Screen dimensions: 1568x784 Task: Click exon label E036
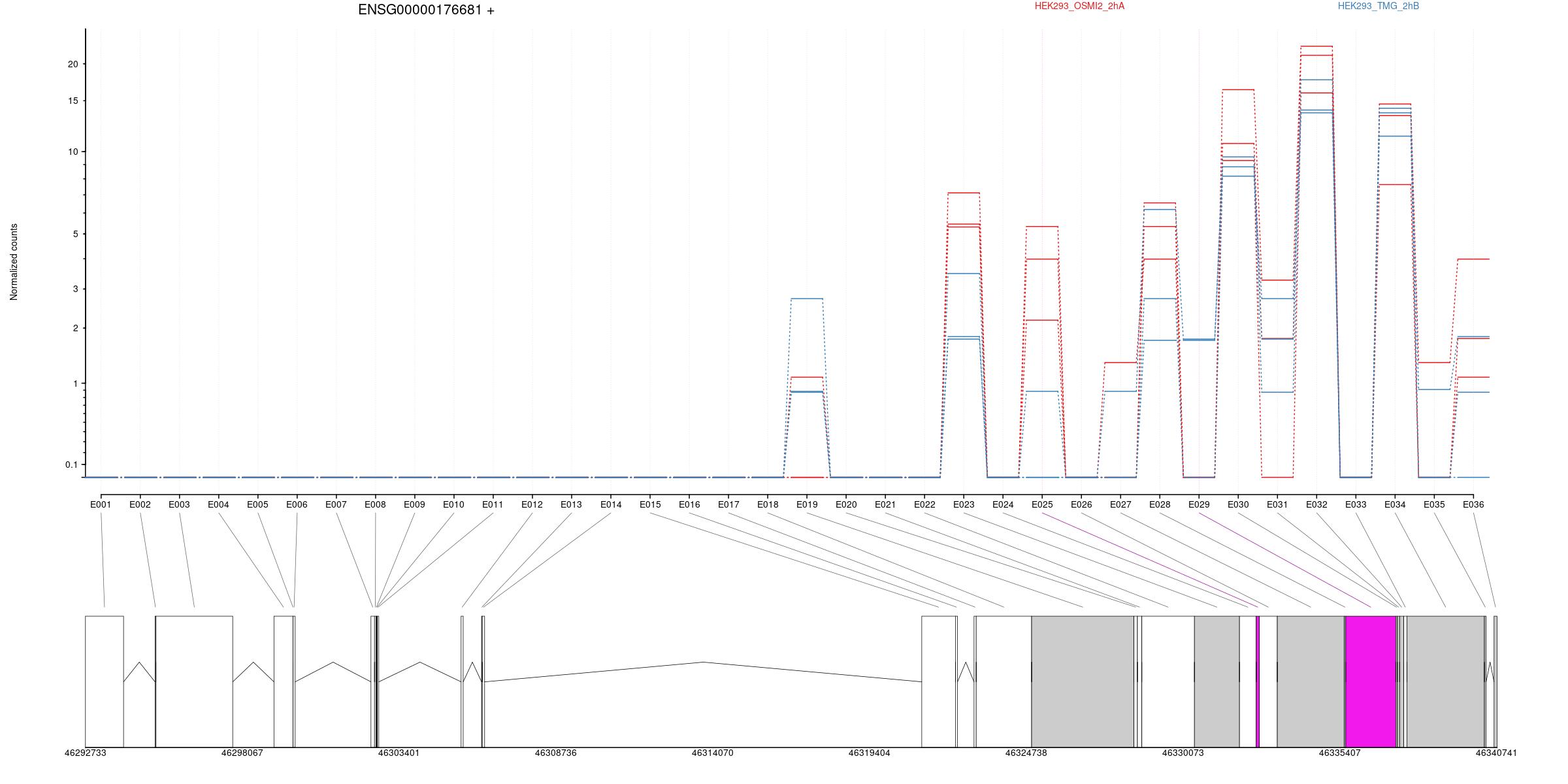coord(1473,504)
